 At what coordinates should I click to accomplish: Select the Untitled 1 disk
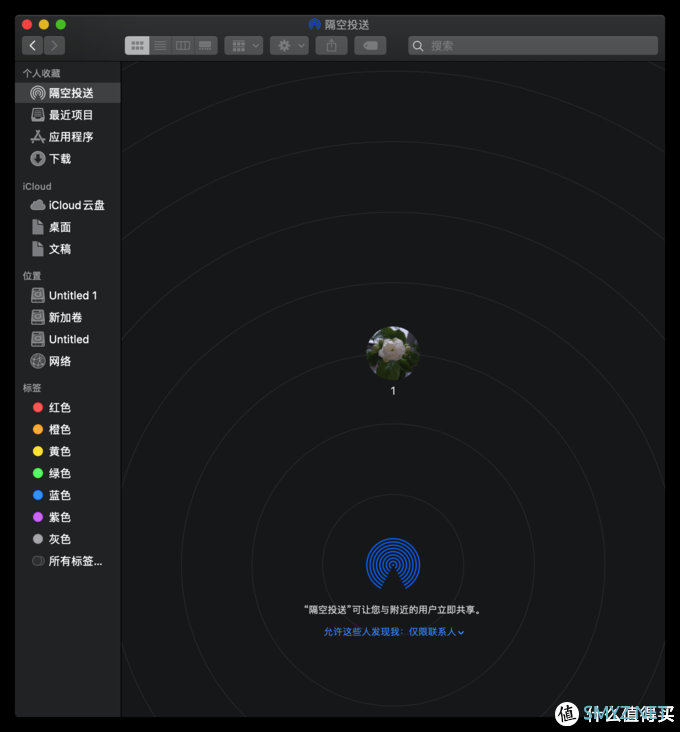pyautogui.click(x=68, y=295)
